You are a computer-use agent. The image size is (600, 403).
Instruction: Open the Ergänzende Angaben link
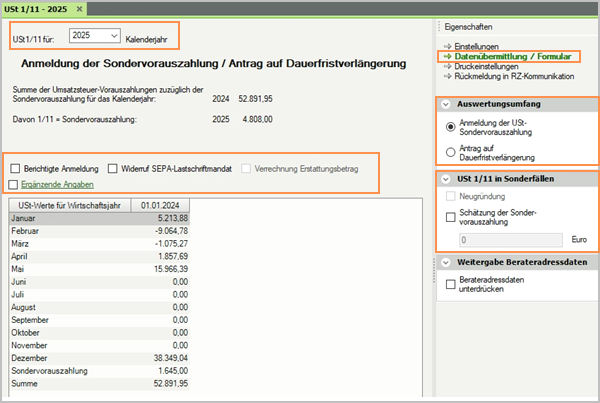pyautogui.click(x=57, y=184)
